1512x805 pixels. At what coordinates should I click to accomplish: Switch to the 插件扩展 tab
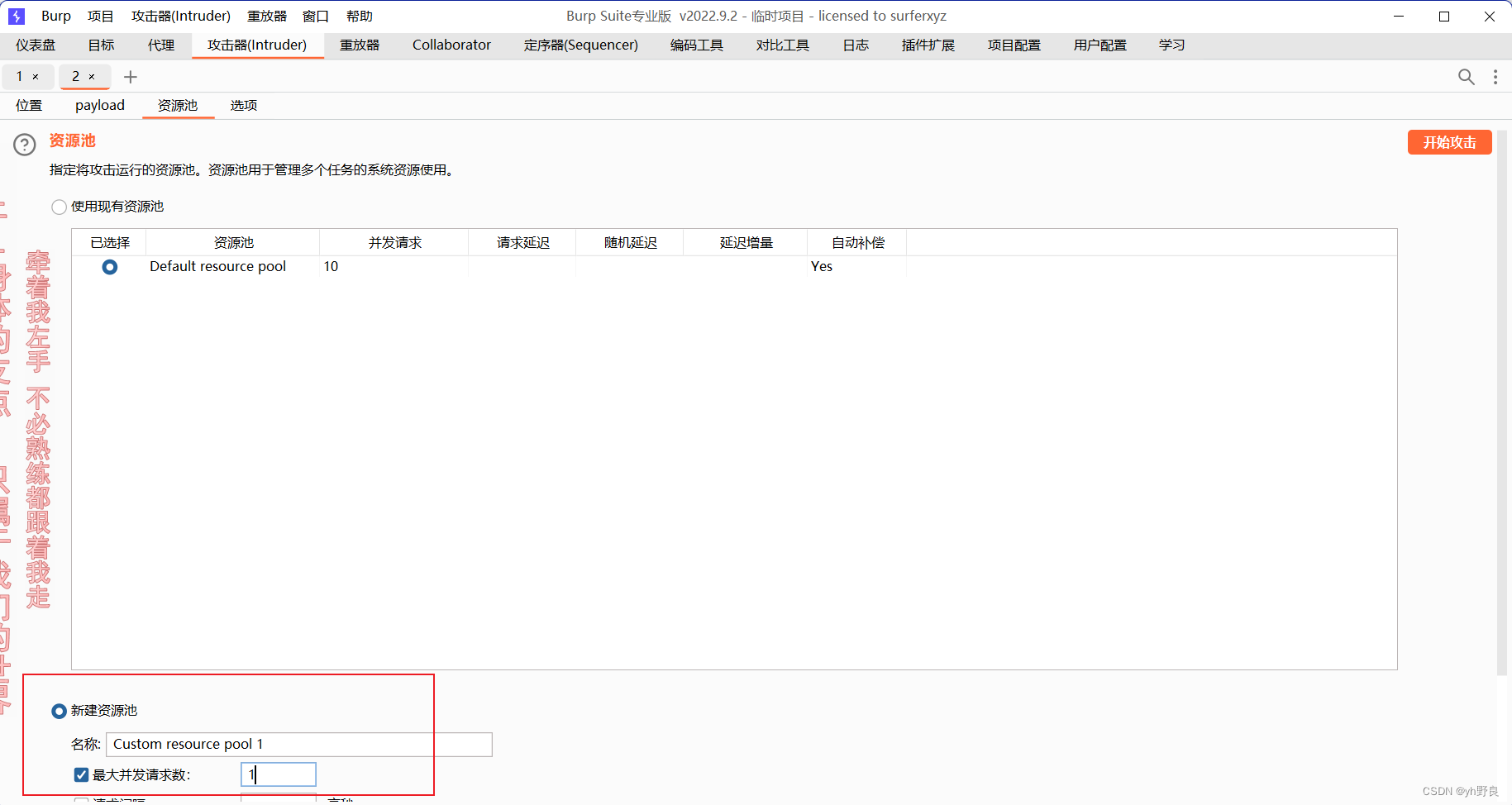pyautogui.click(x=928, y=45)
